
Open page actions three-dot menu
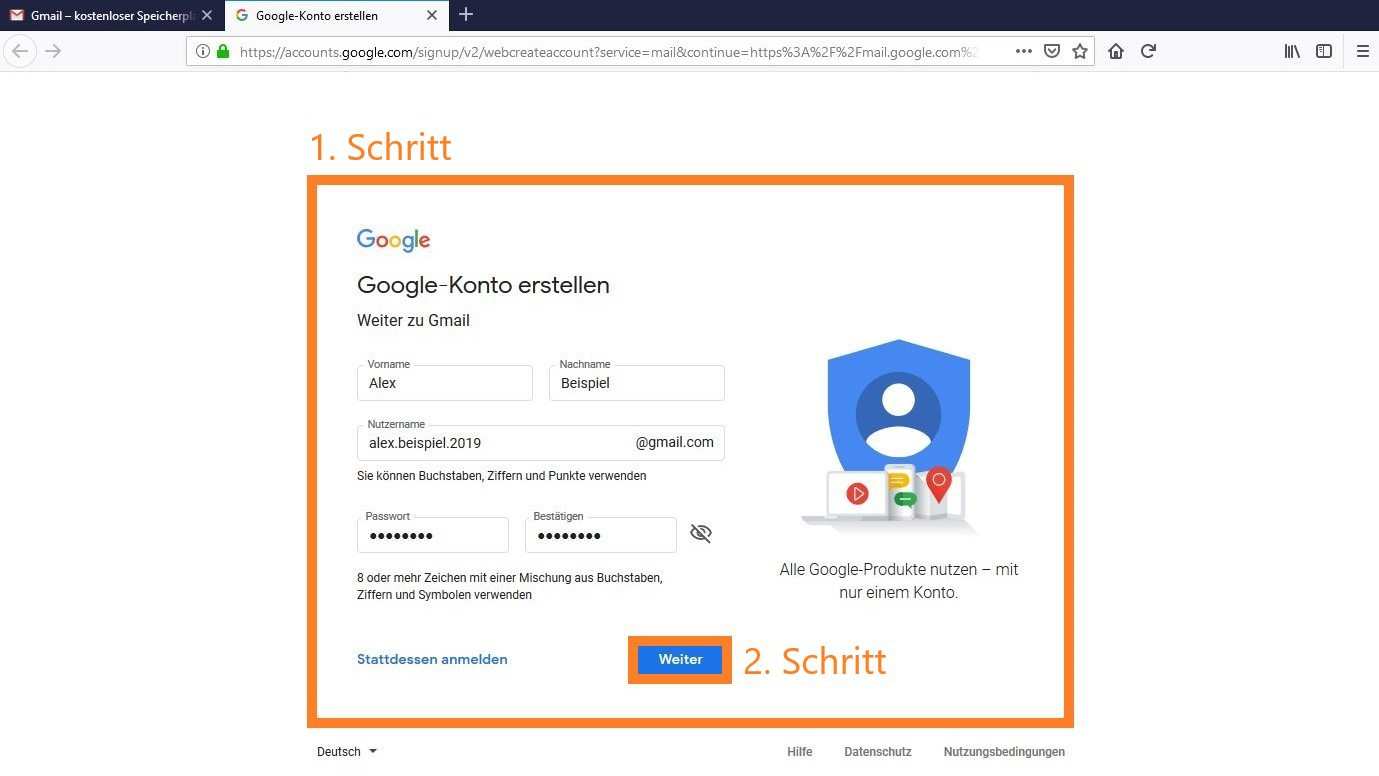click(x=1023, y=51)
